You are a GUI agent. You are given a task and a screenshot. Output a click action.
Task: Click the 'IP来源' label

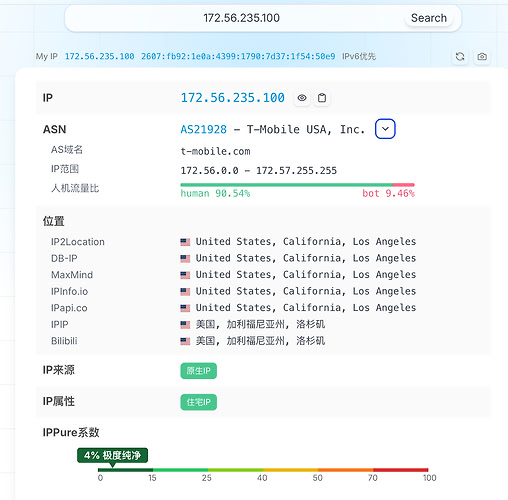[59, 370]
